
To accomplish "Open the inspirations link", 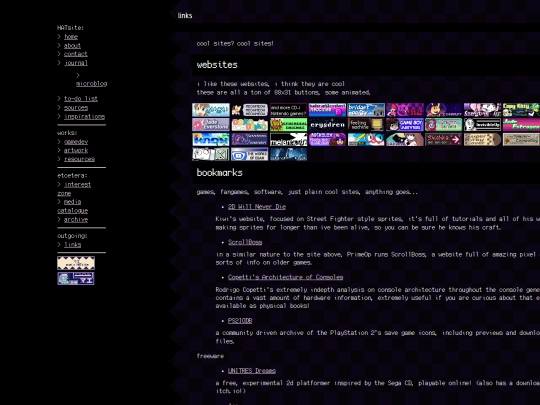I will click(84, 116).
